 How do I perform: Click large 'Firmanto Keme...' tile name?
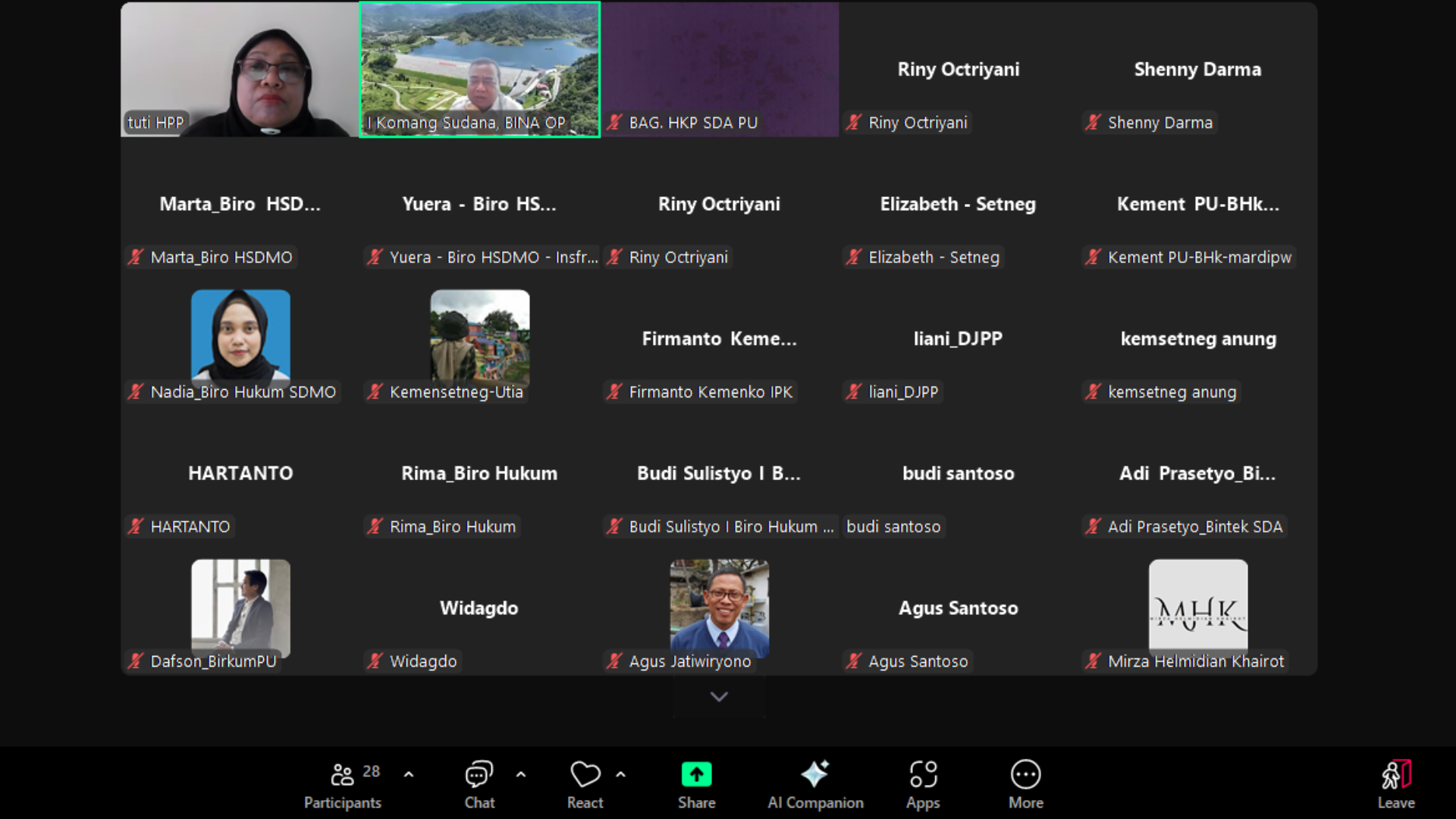click(719, 338)
